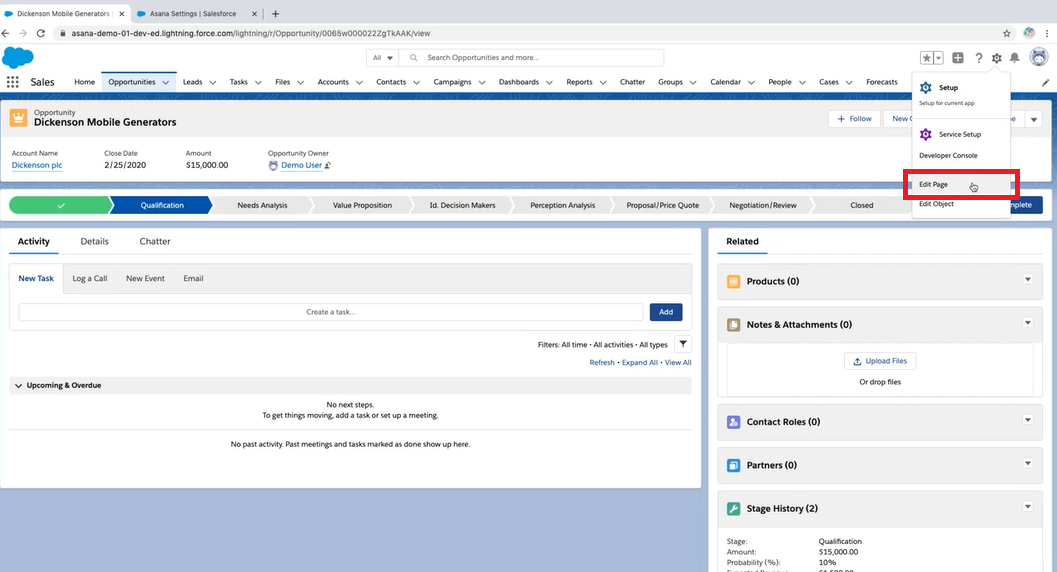Image resolution: width=1057 pixels, height=572 pixels.
Task: Open the Accounts nav dropdown chevron
Action: [359, 82]
